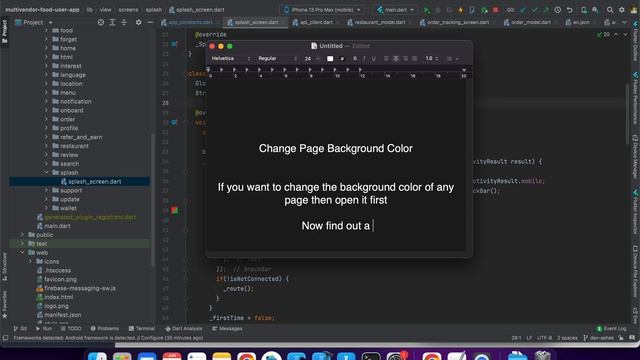Open the Helvetica font family dropdown
Viewport: 640px width, 360px height.
pyautogui.click(x=231, y=59)
